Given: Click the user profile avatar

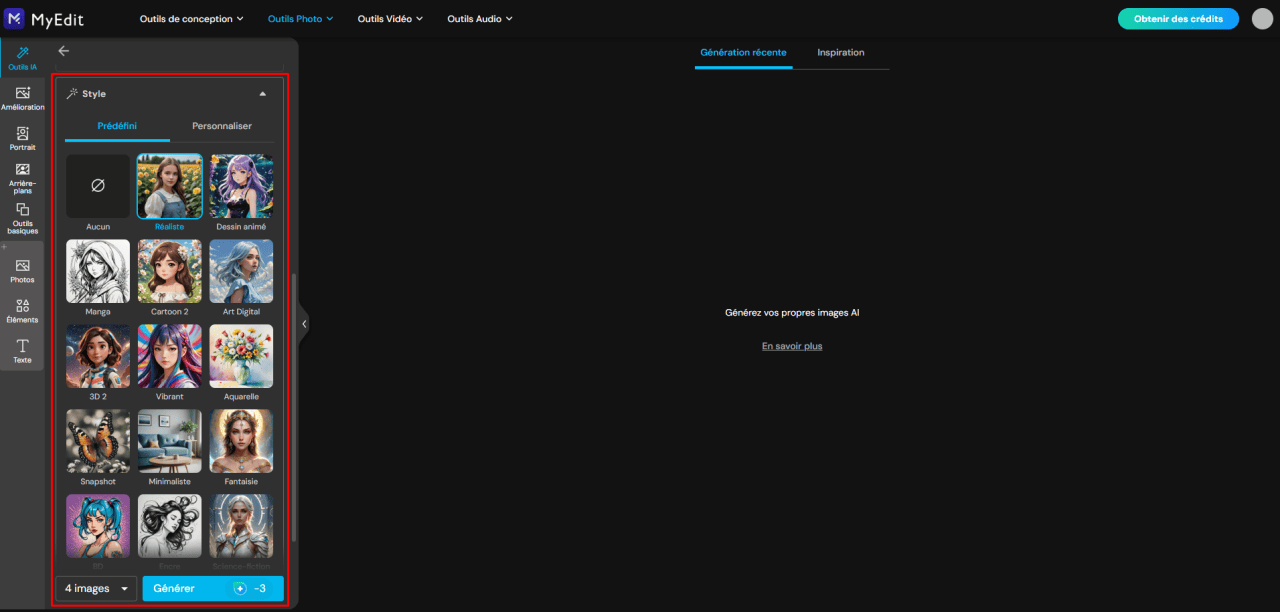Looking at the screenshot, I should tap(1262, 19).
